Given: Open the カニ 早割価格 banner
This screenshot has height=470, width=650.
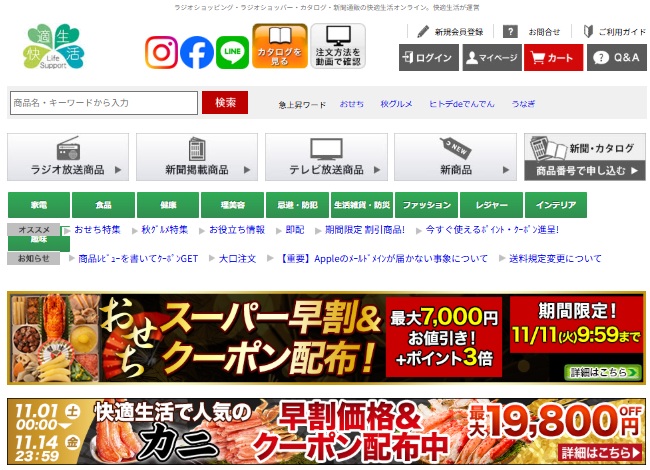Looking at the screenshot, I should click(x=326, y=431).
